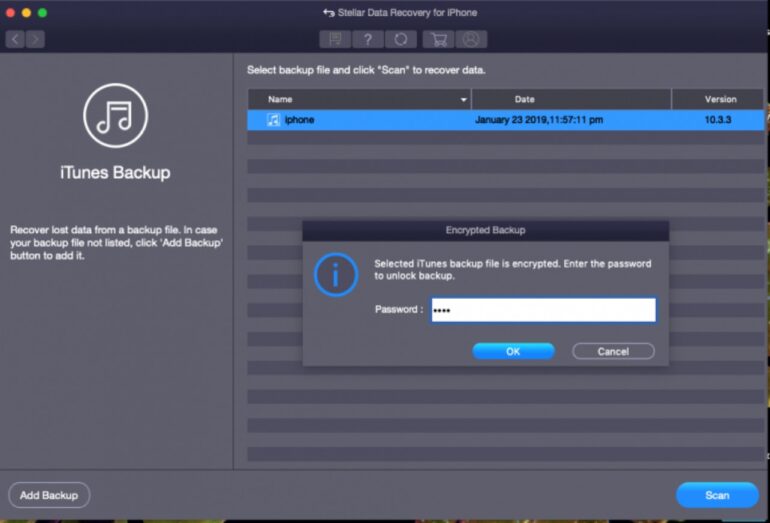Viewport: 770px width, 523px height.
Task: Click the January 23 2019 date cell
Action: [539, 120]
